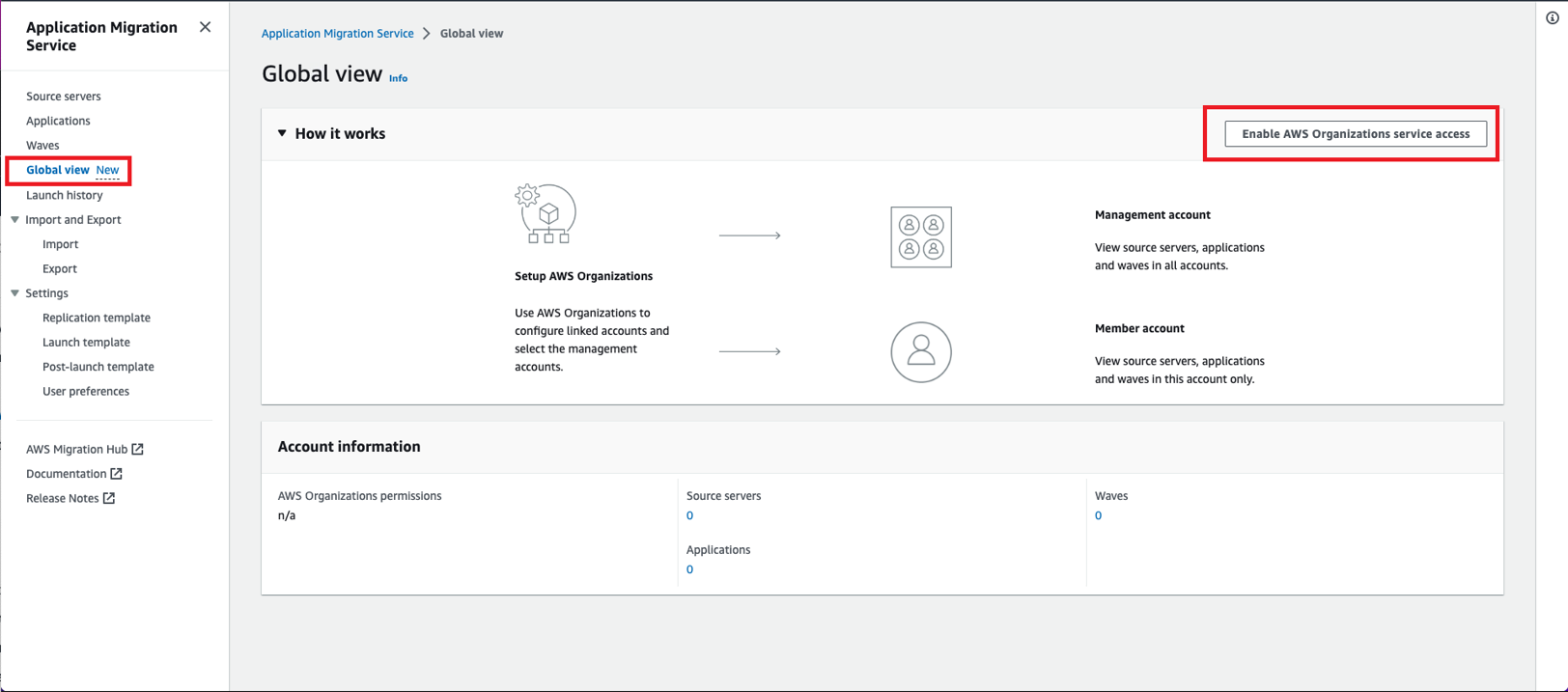1568x692 pixels.
Task: Click the Global view page heading
Action: pos(322,74)
